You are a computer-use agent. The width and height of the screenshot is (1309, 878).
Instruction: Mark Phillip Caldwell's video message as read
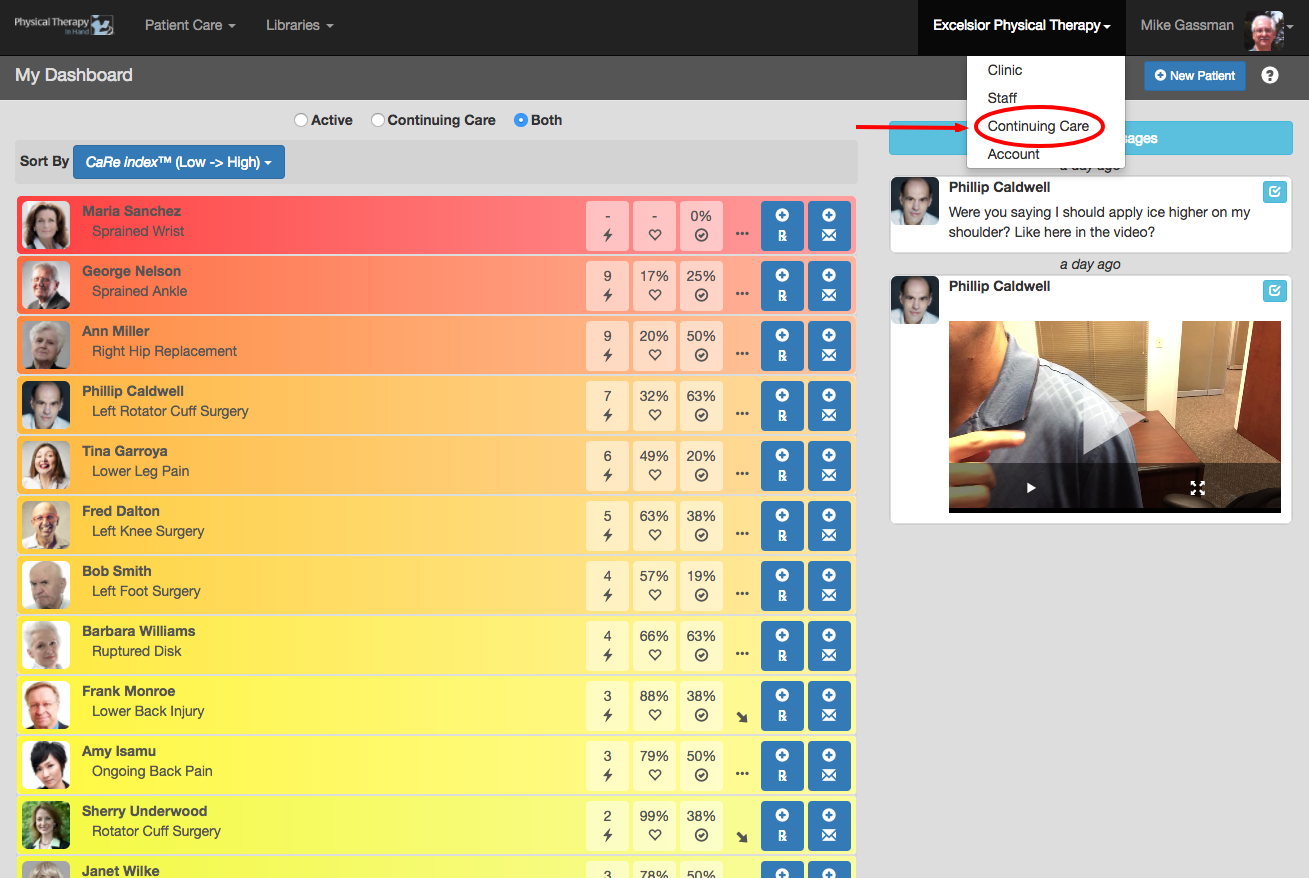click(1274, 290)
